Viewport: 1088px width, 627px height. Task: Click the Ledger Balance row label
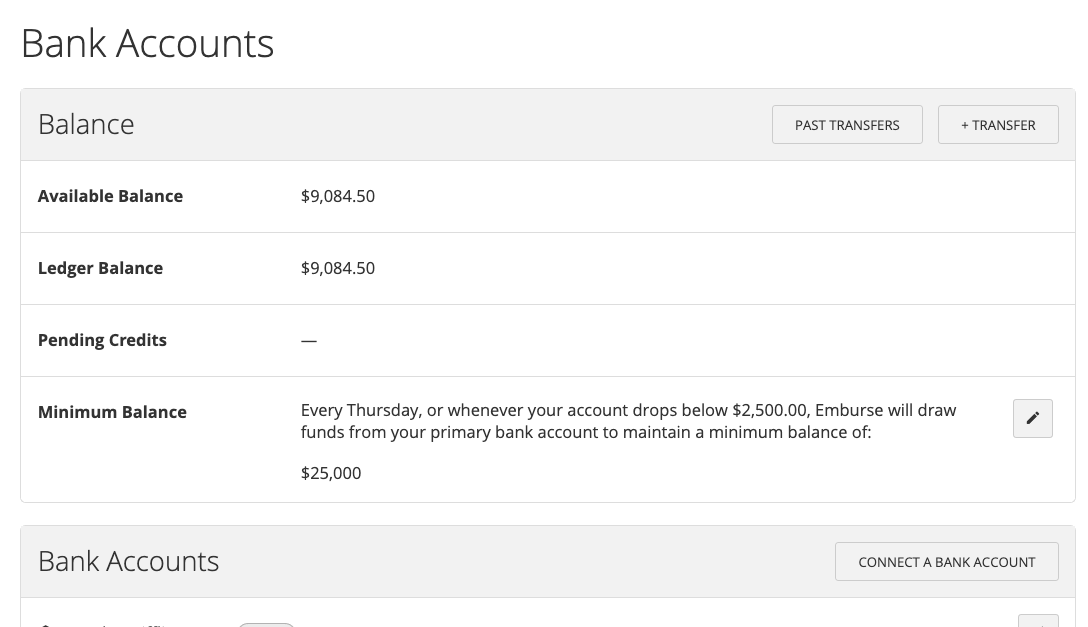(100, 268)
